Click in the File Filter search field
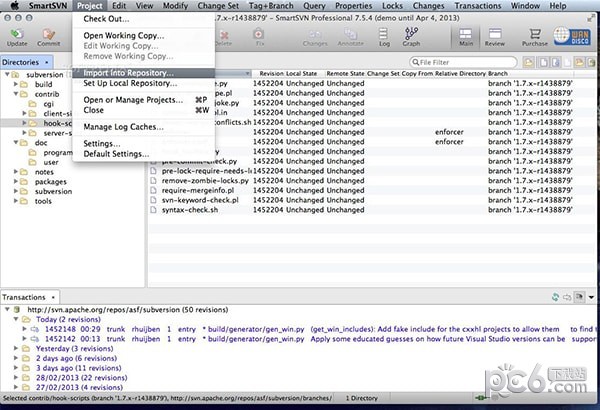The width and height of the screenshot is (600, 410). pos(463,62)
